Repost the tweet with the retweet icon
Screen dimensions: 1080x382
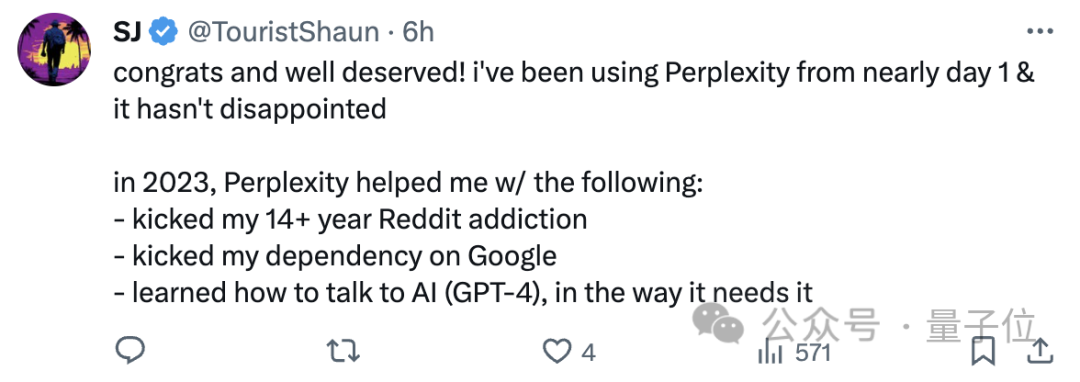(x=342, y=352)
